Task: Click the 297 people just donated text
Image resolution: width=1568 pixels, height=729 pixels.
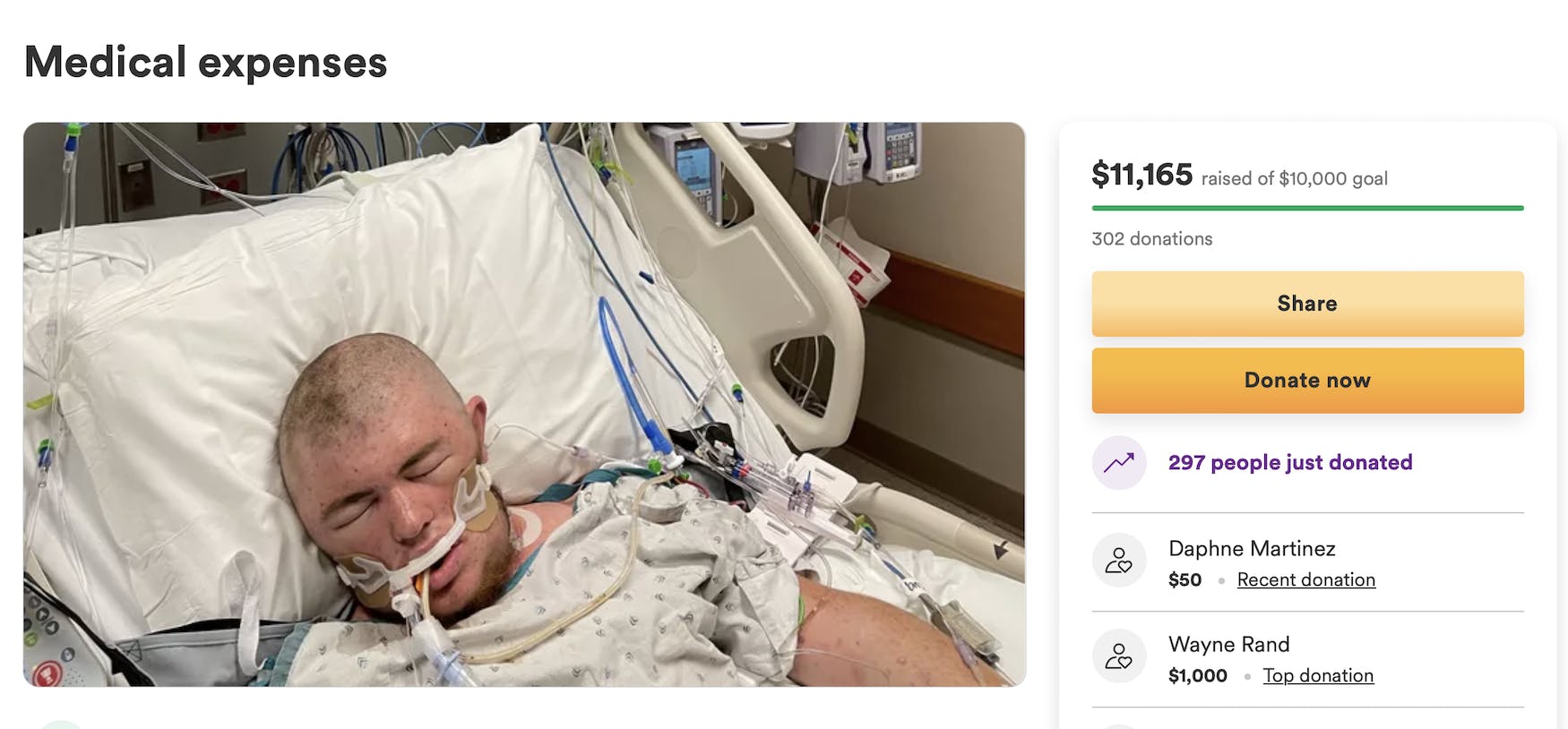Action: click(x=1290, y=462)
